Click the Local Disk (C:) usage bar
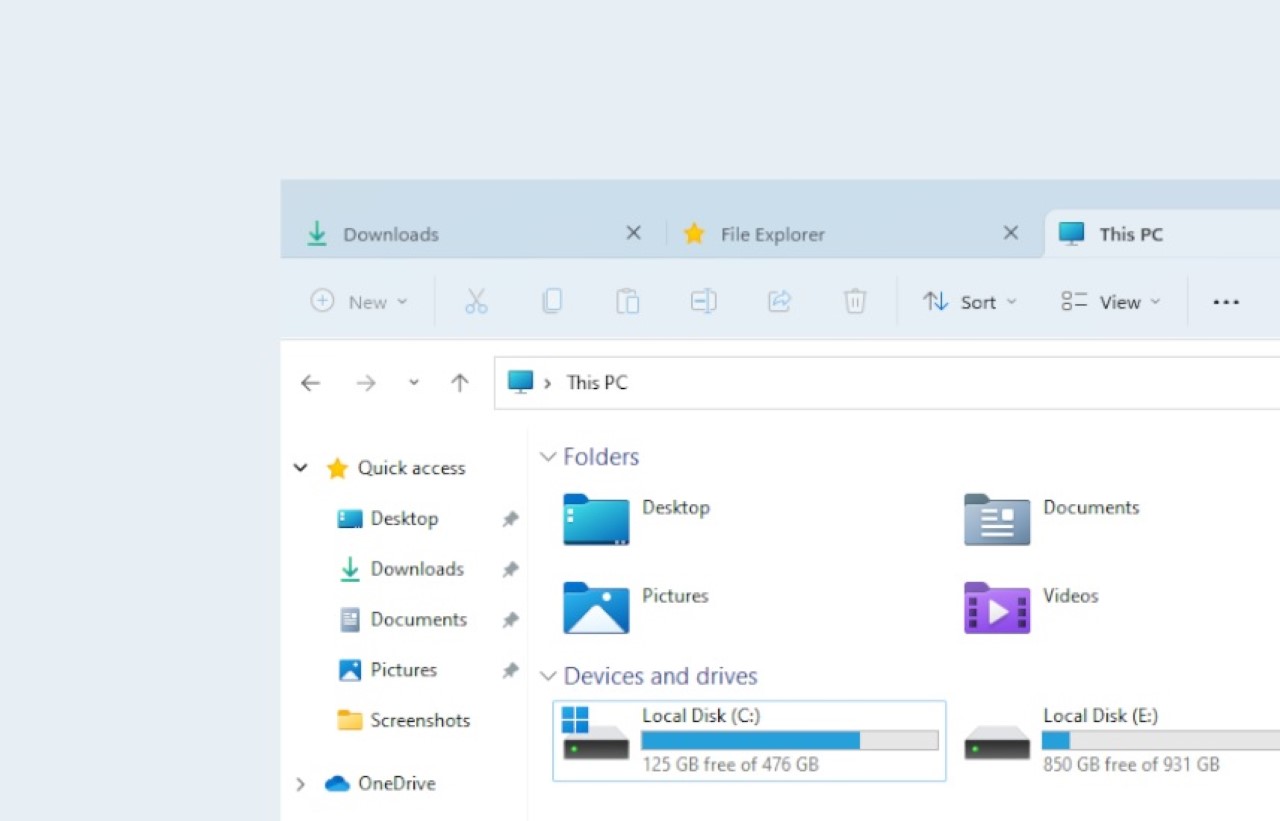The width and height of the screenshot is (1280, 821). (x=790, y=740)
